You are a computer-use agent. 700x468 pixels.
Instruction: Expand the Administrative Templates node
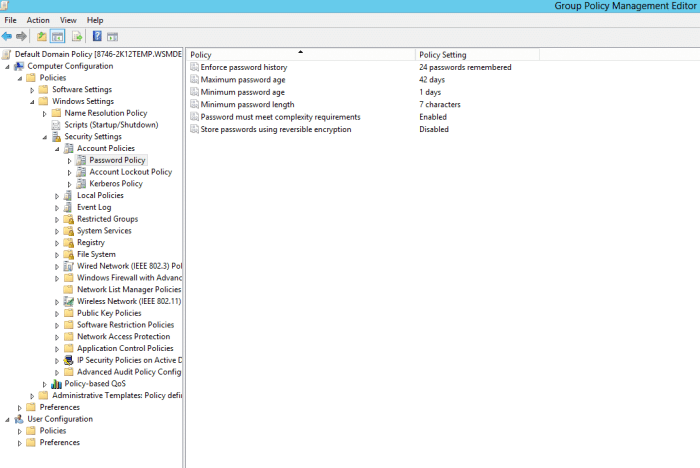click(32, 396)
